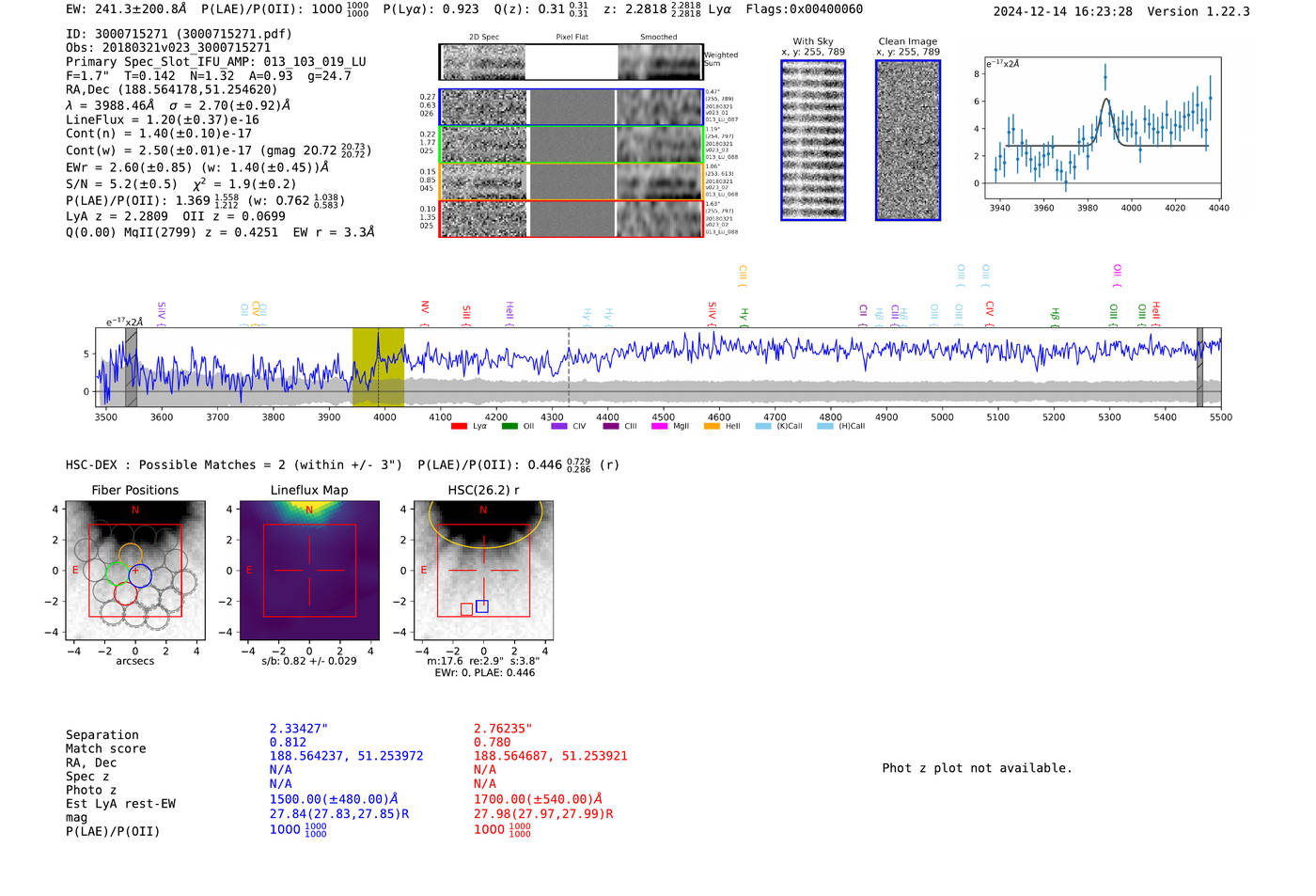Click the Primary Spec_Slot_IFU_AMP line

click(x=216, y=62)
